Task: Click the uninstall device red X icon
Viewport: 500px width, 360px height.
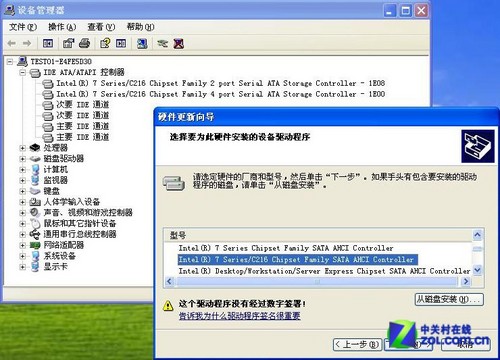Action: pyautogui.click(x=179, y=43)
